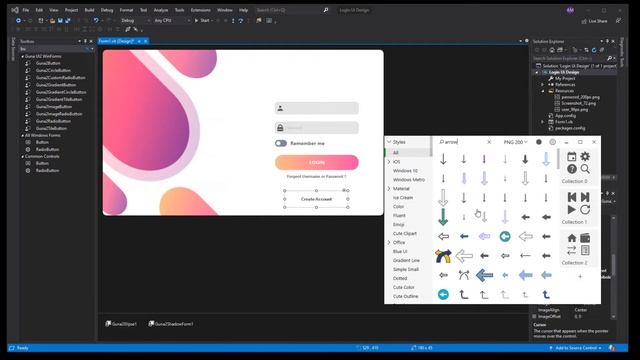This screenshot has height=360, width=640.
Task: Expand the References node in Solution Explorer
Action: click(x=543, y=84)
